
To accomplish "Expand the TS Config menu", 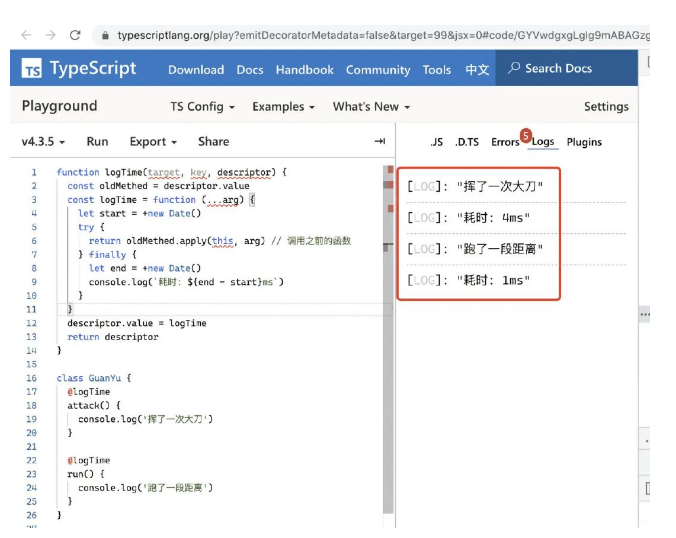I will (203, 107).
